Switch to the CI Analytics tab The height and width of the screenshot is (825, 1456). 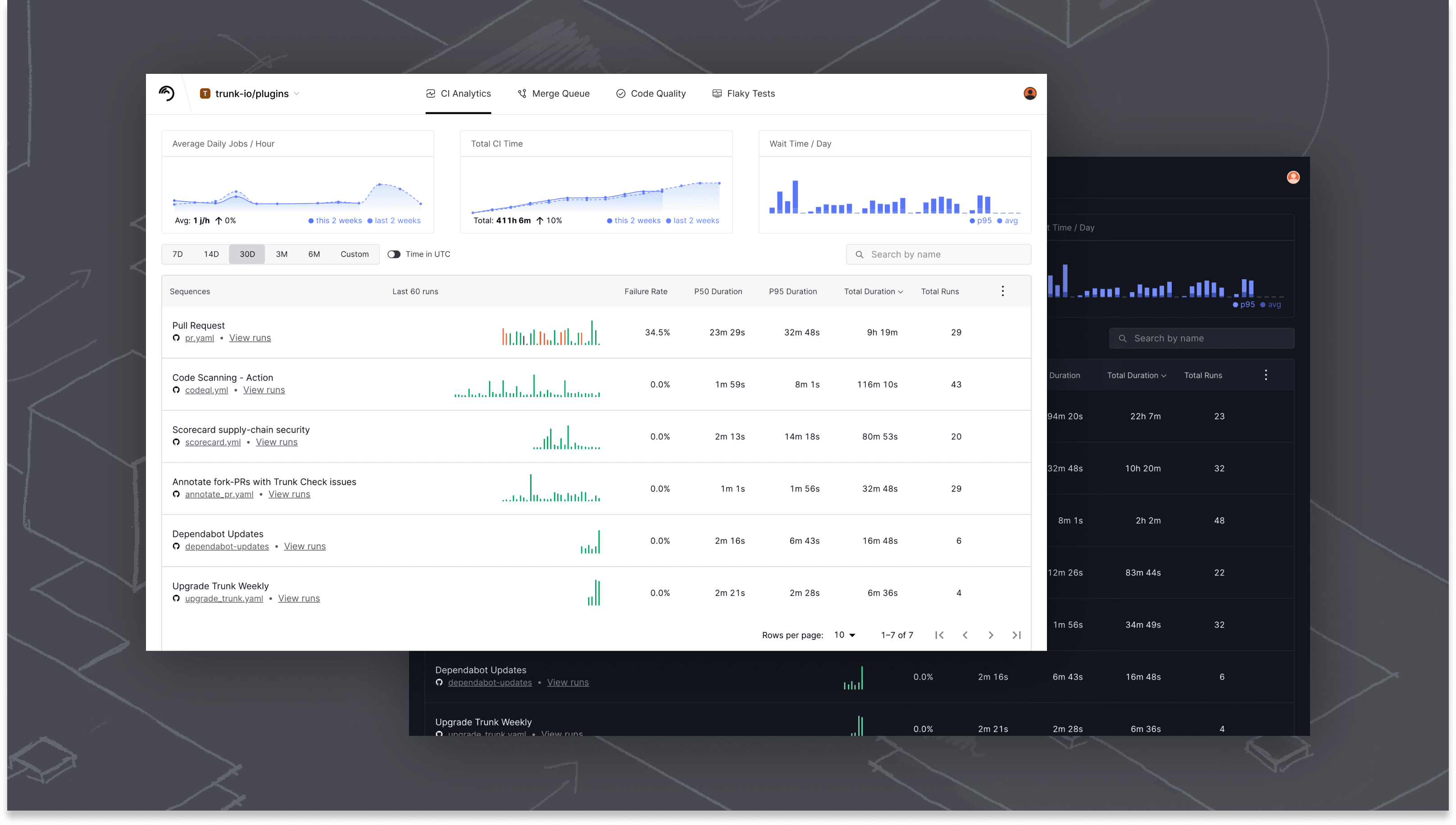pos(458,94)
